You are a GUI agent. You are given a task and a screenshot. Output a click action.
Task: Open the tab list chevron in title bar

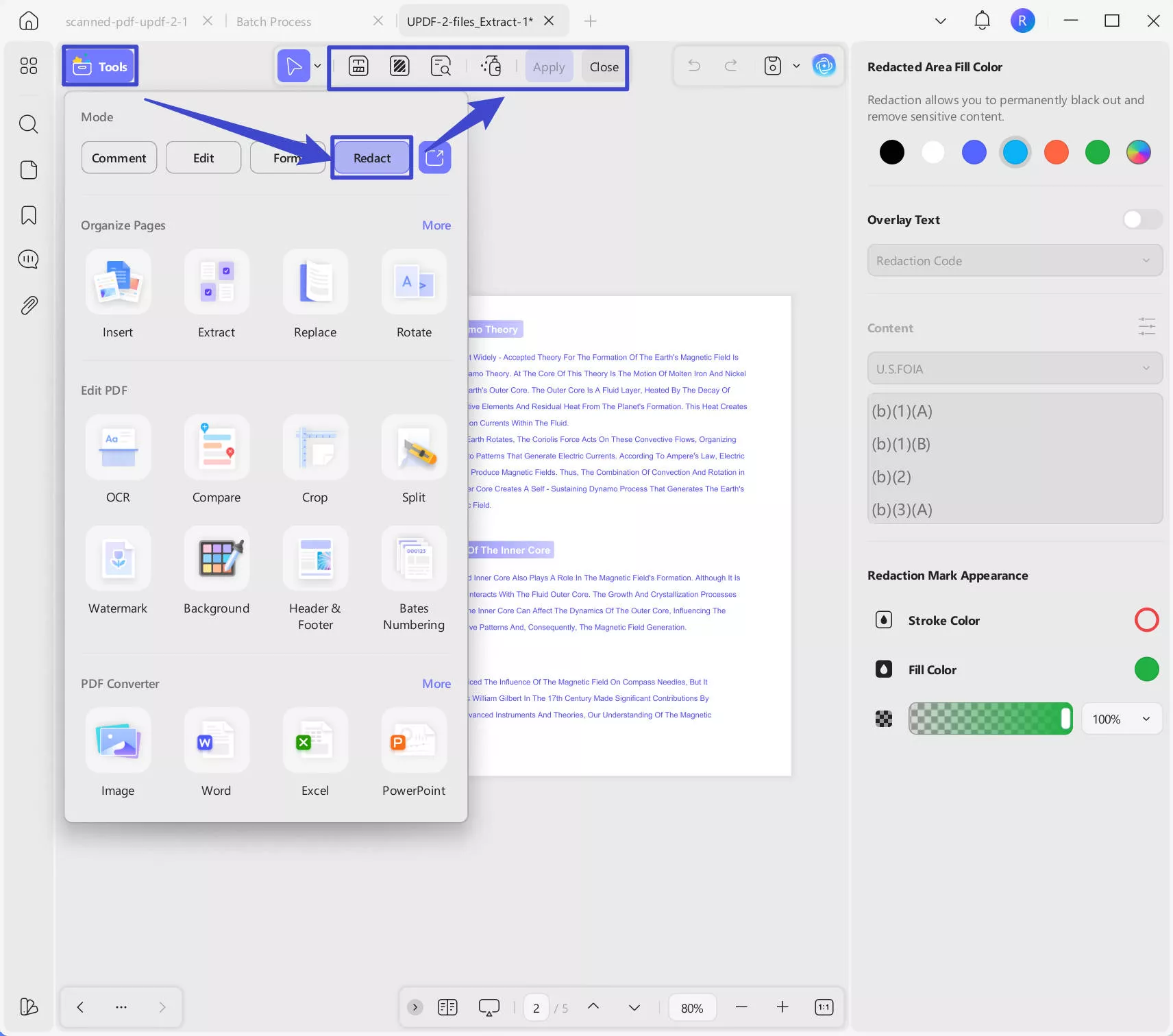pos(941,21)
